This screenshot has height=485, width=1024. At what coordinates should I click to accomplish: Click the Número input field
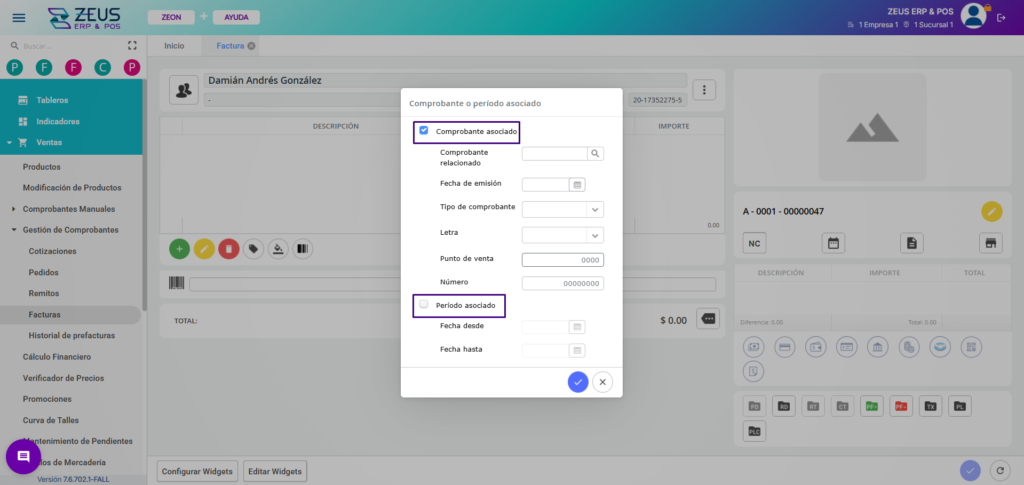pyautogui.click(x=563, y=283)
